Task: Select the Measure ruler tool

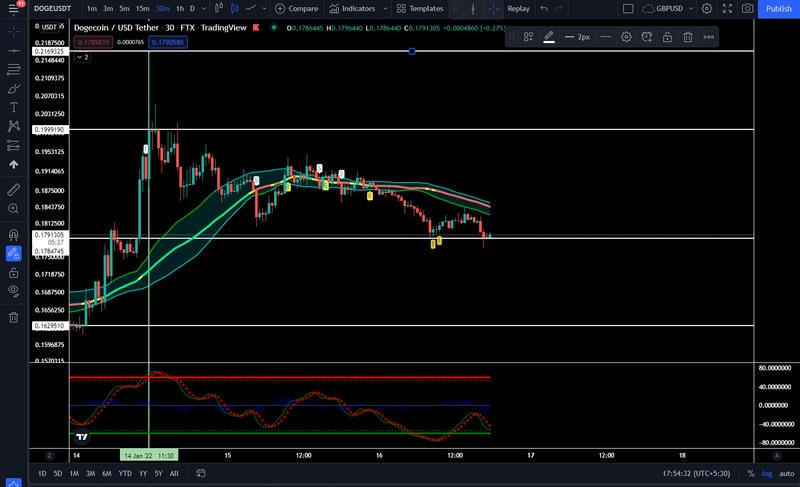Action: (14, 190)
